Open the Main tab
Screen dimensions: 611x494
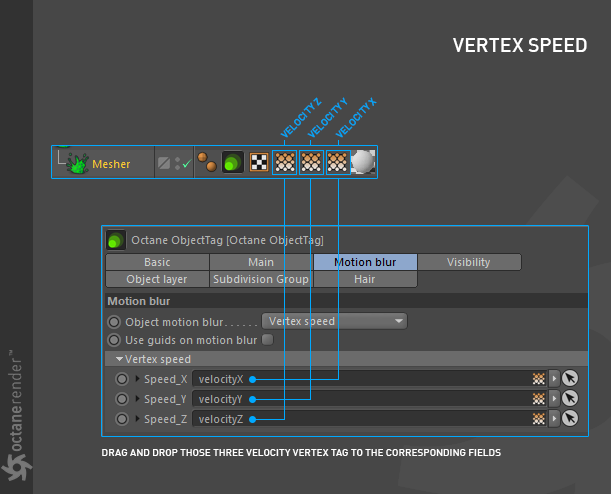pyautogui.click(x=261, y=262)
